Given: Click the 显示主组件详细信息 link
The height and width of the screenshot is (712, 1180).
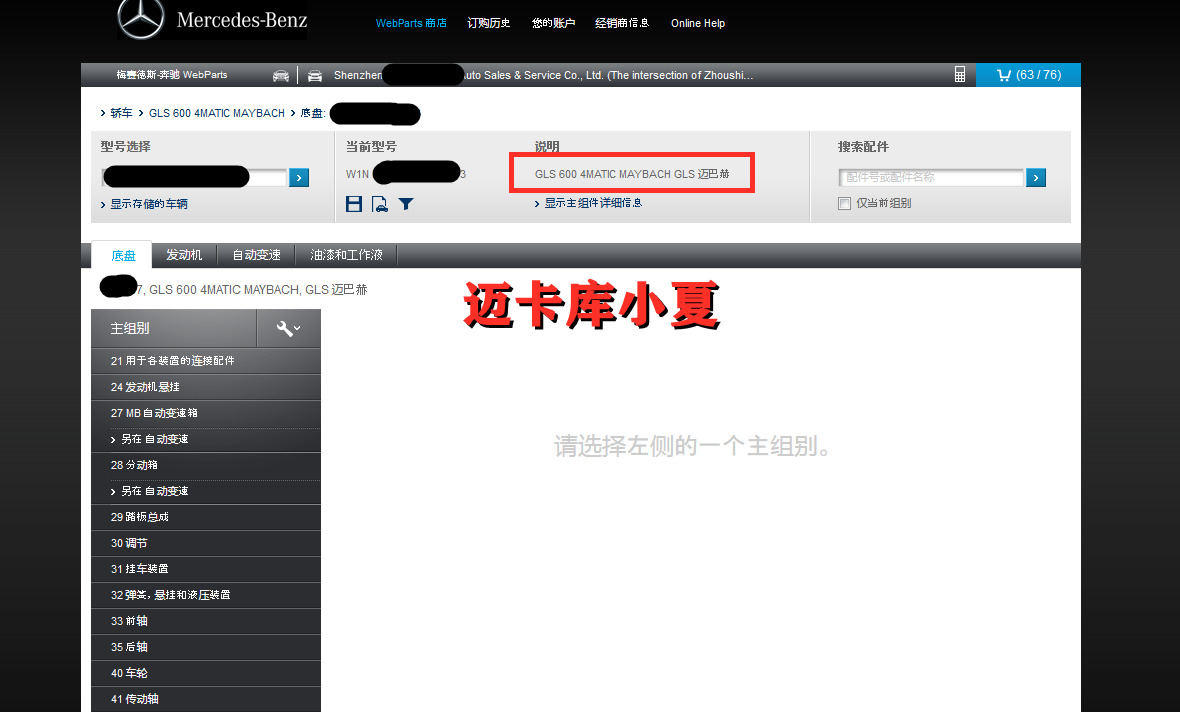Looking at the screenshot, I should pyautogui.click(x=592, y=203).
